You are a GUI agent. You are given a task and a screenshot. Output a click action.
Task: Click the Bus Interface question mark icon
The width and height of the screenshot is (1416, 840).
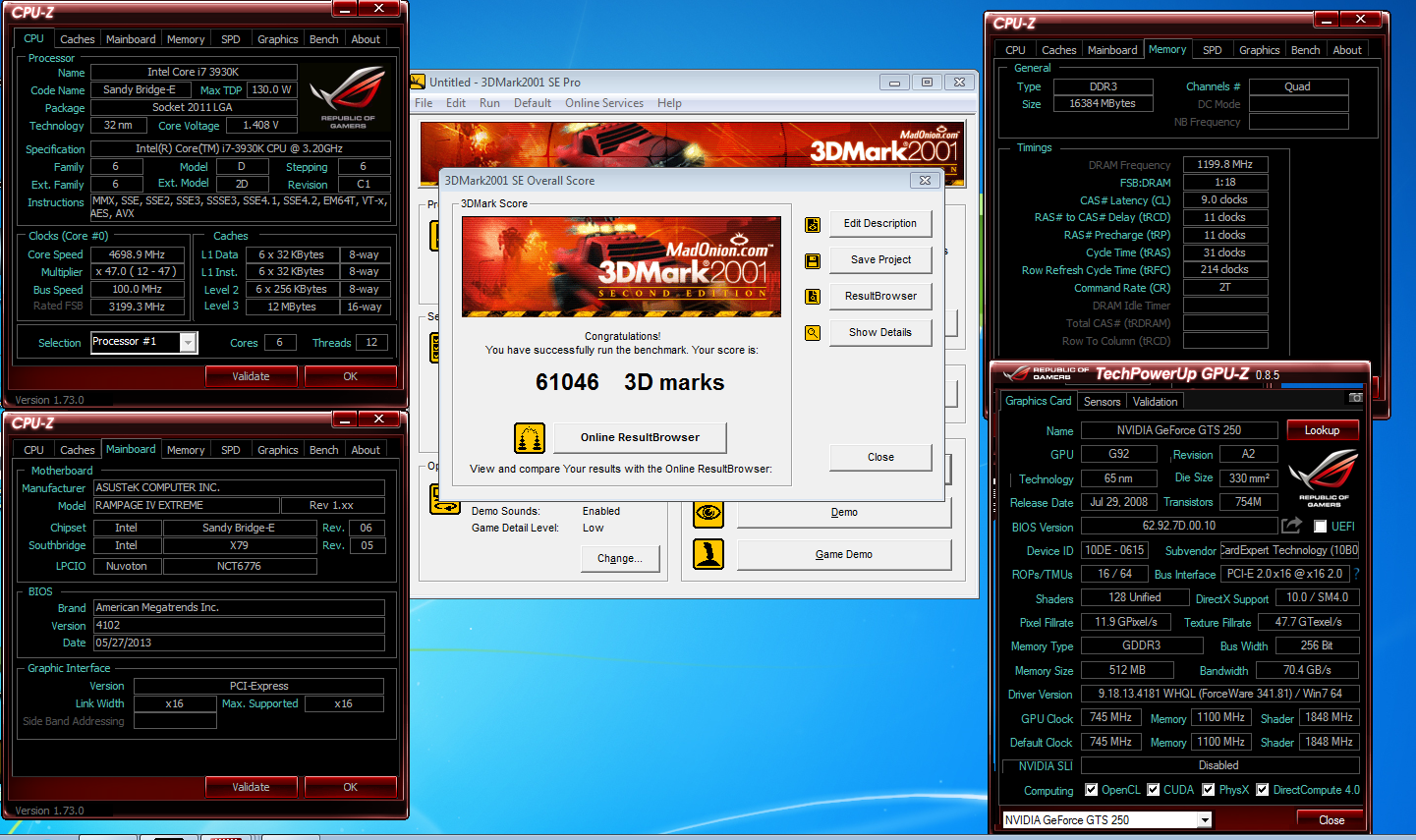[1357, 574]
